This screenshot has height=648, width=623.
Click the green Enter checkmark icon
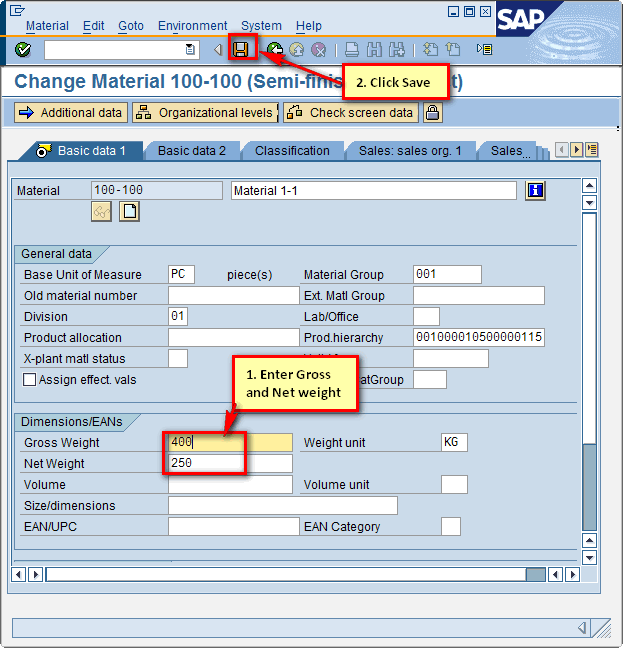tap(23, 49)
